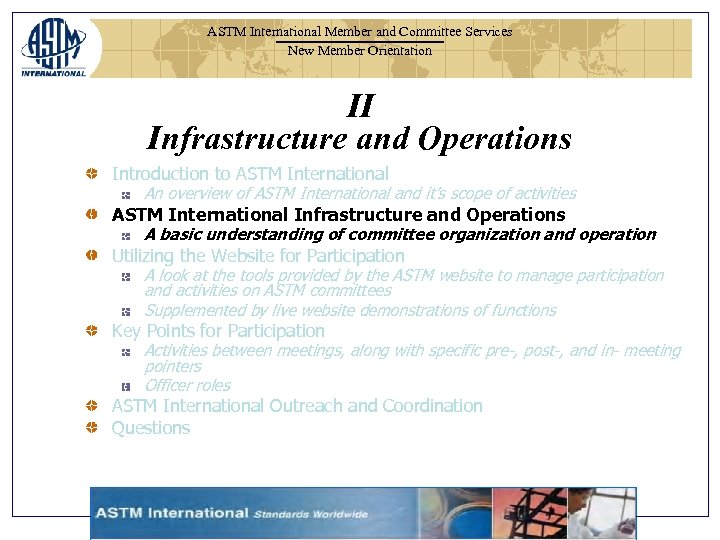
Task: Click the ASTM International logo
Action: click(53, 47)
